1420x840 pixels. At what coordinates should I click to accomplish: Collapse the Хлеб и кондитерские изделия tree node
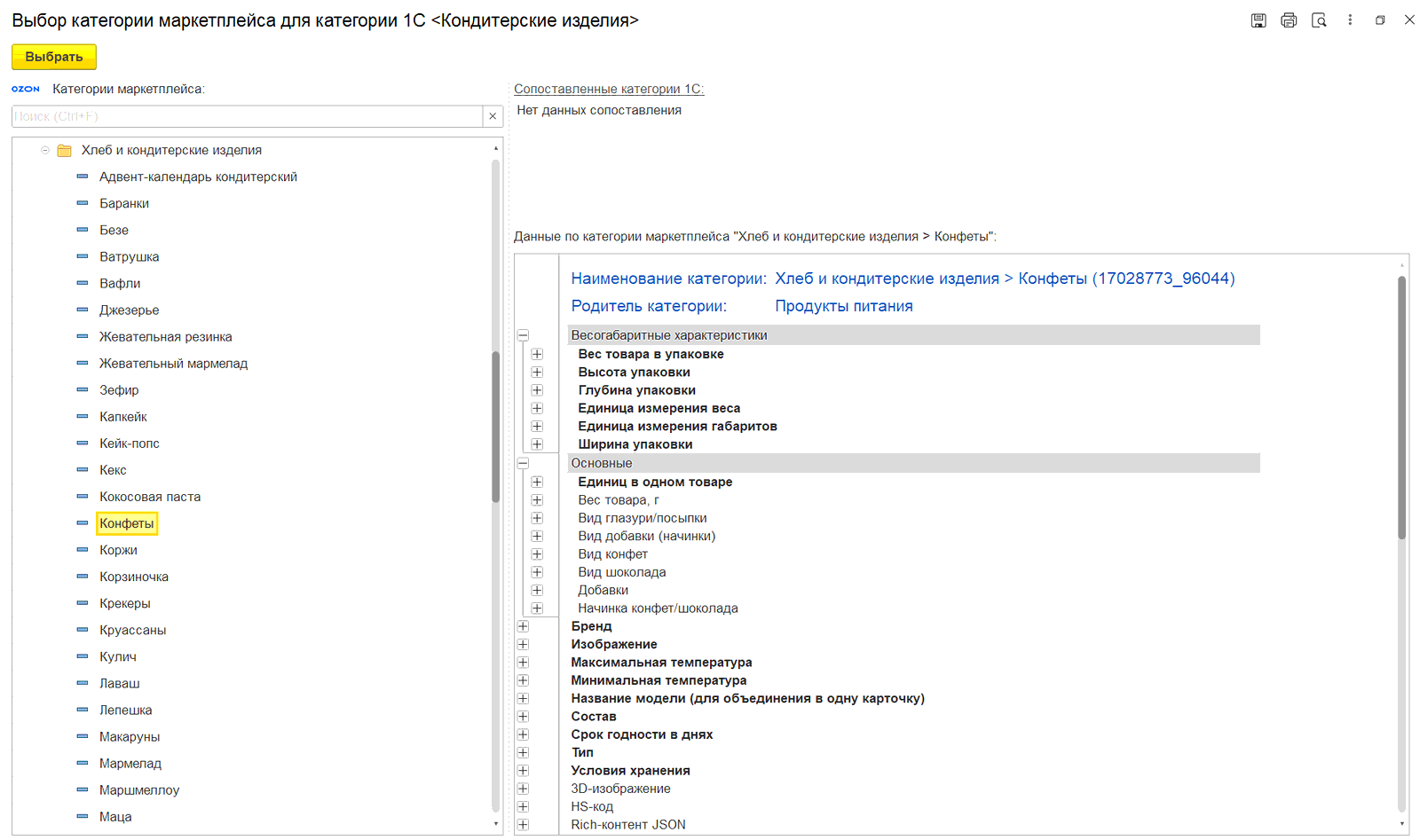point(45,150)
